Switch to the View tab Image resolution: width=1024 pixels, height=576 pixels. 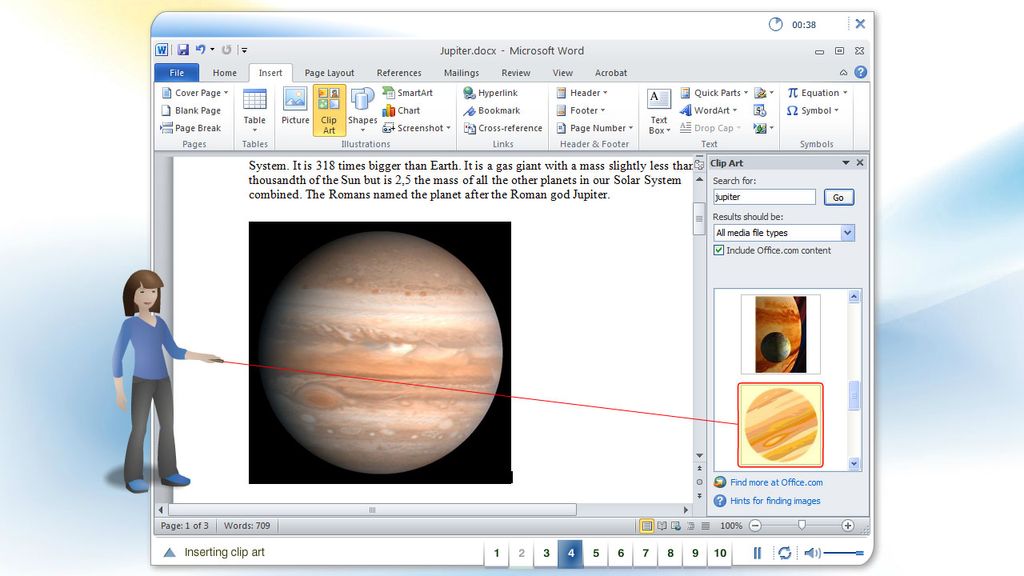tap(562, 72)
